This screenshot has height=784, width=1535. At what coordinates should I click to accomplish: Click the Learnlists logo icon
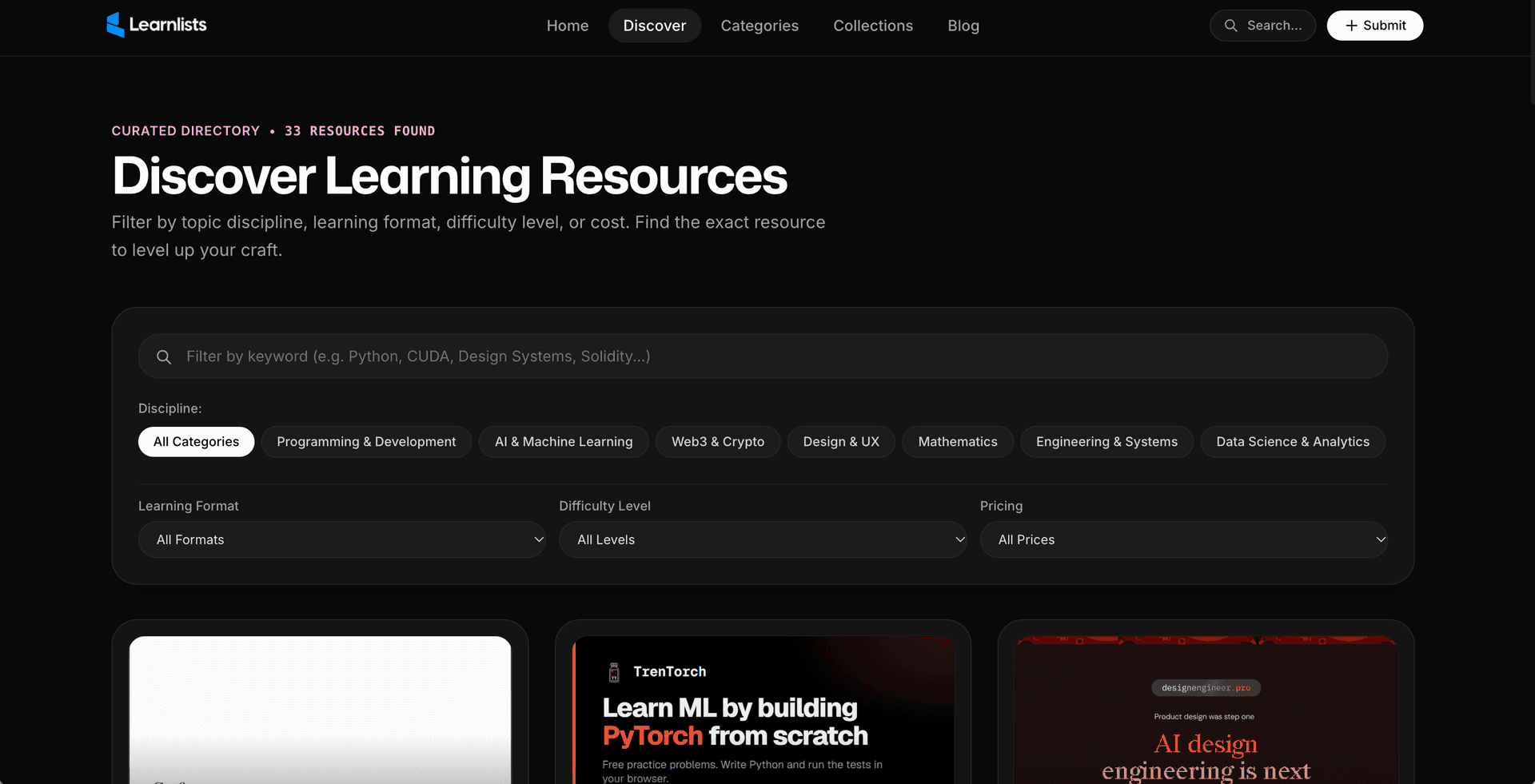click(x=116, y=25)
